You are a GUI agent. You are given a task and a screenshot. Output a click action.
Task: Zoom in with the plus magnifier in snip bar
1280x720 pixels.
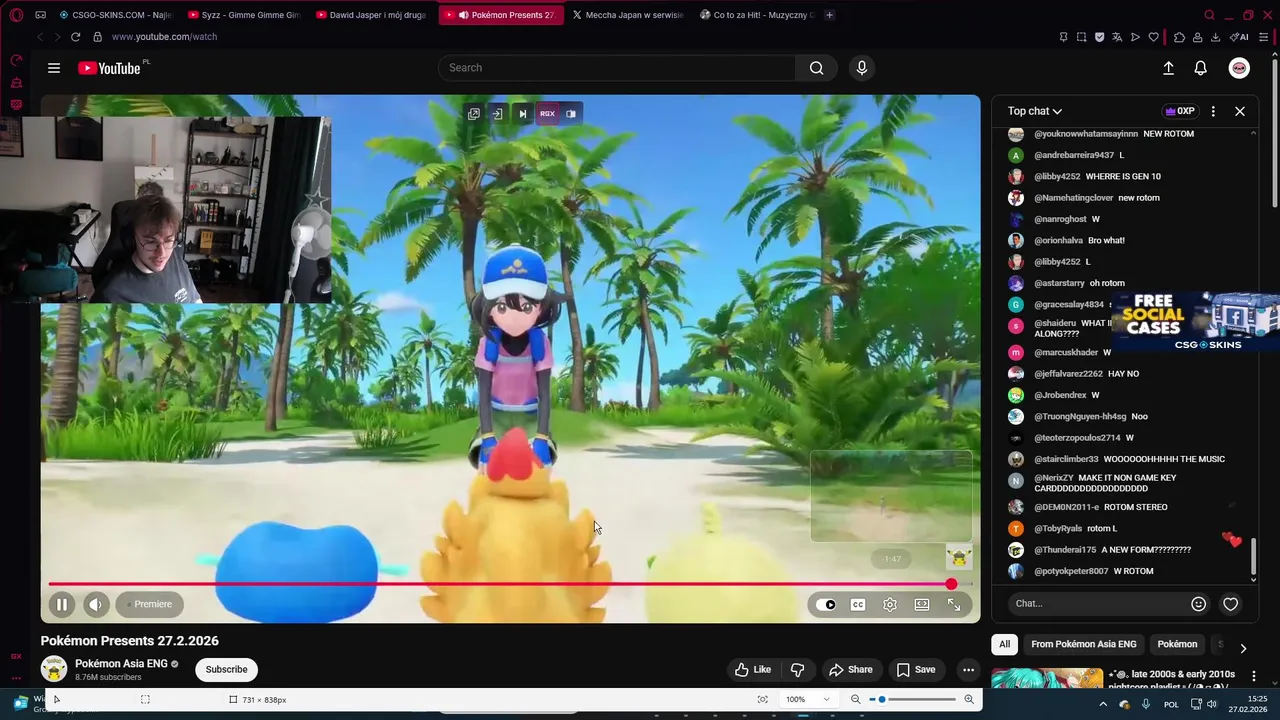(968, 700)
